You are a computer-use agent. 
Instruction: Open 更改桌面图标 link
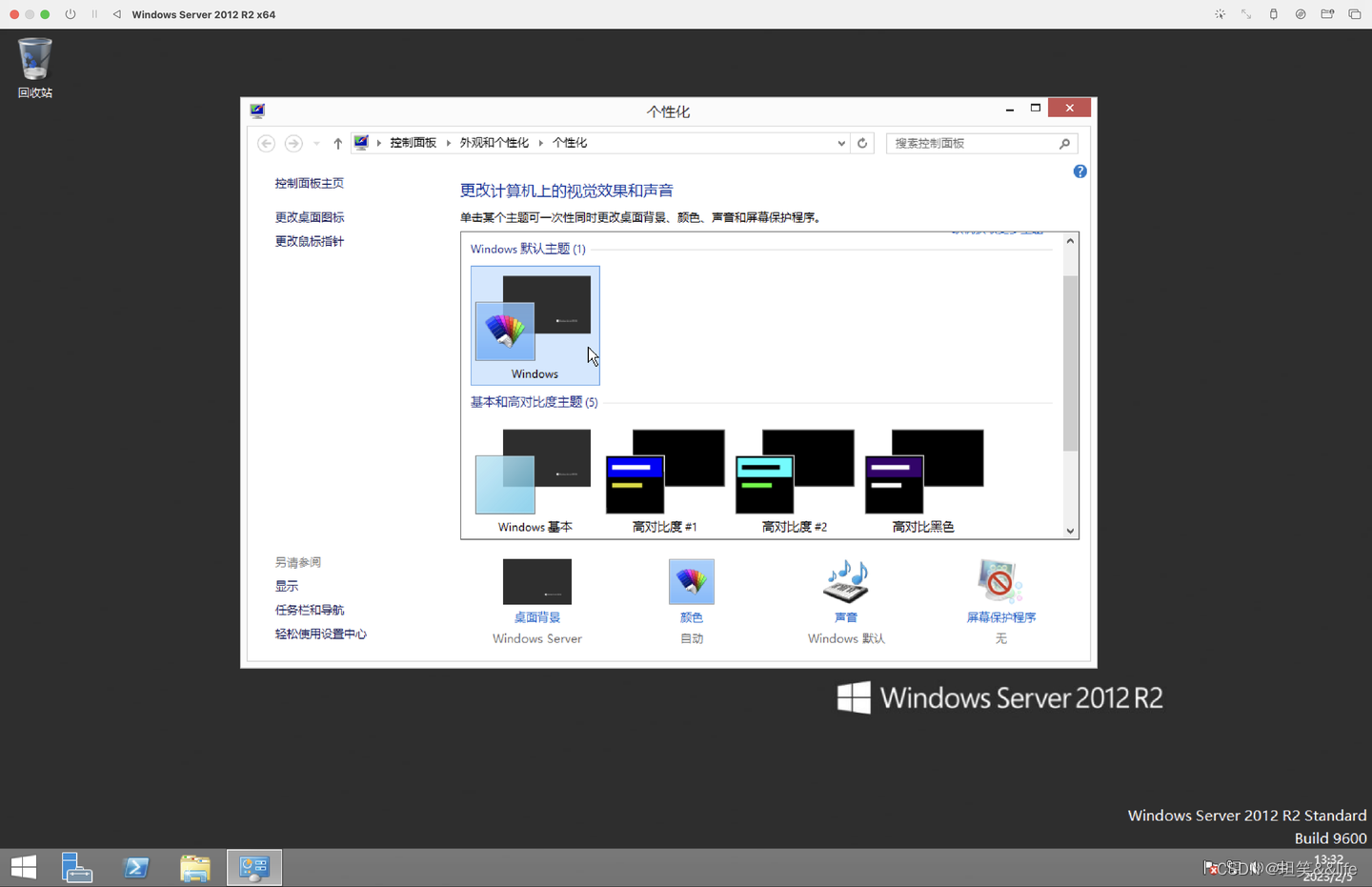(310, 217)
